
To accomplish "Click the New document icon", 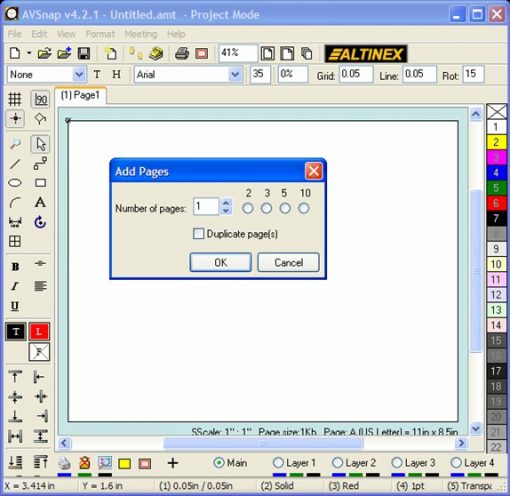I will click(15, 53).
